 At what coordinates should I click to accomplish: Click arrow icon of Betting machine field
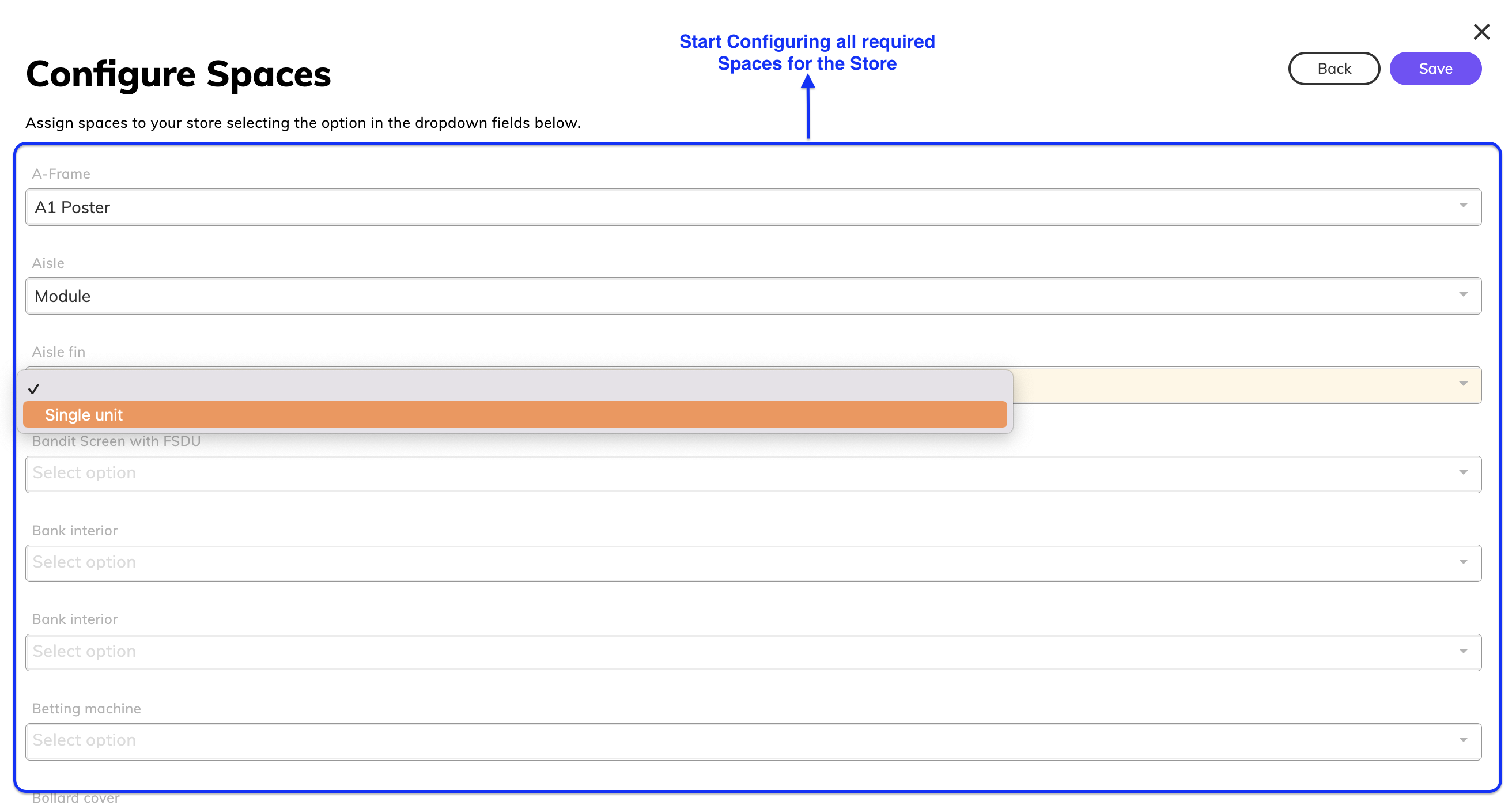tap(1462, 740)
